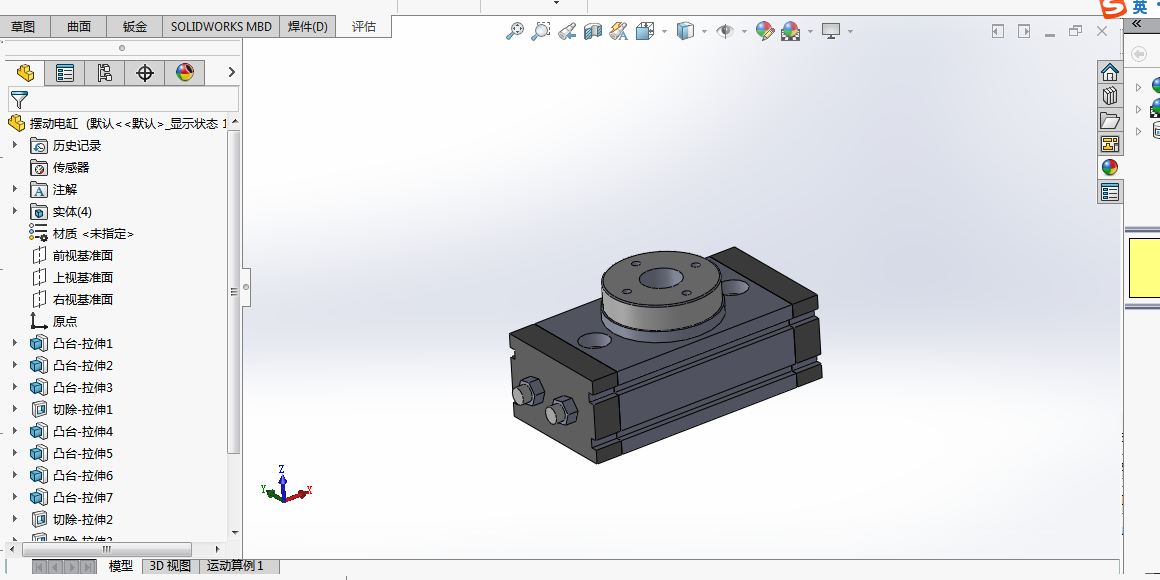1160x580 pixels.
Task: Select the 右视基准面 plane
Action: click(x=72, y=300)
